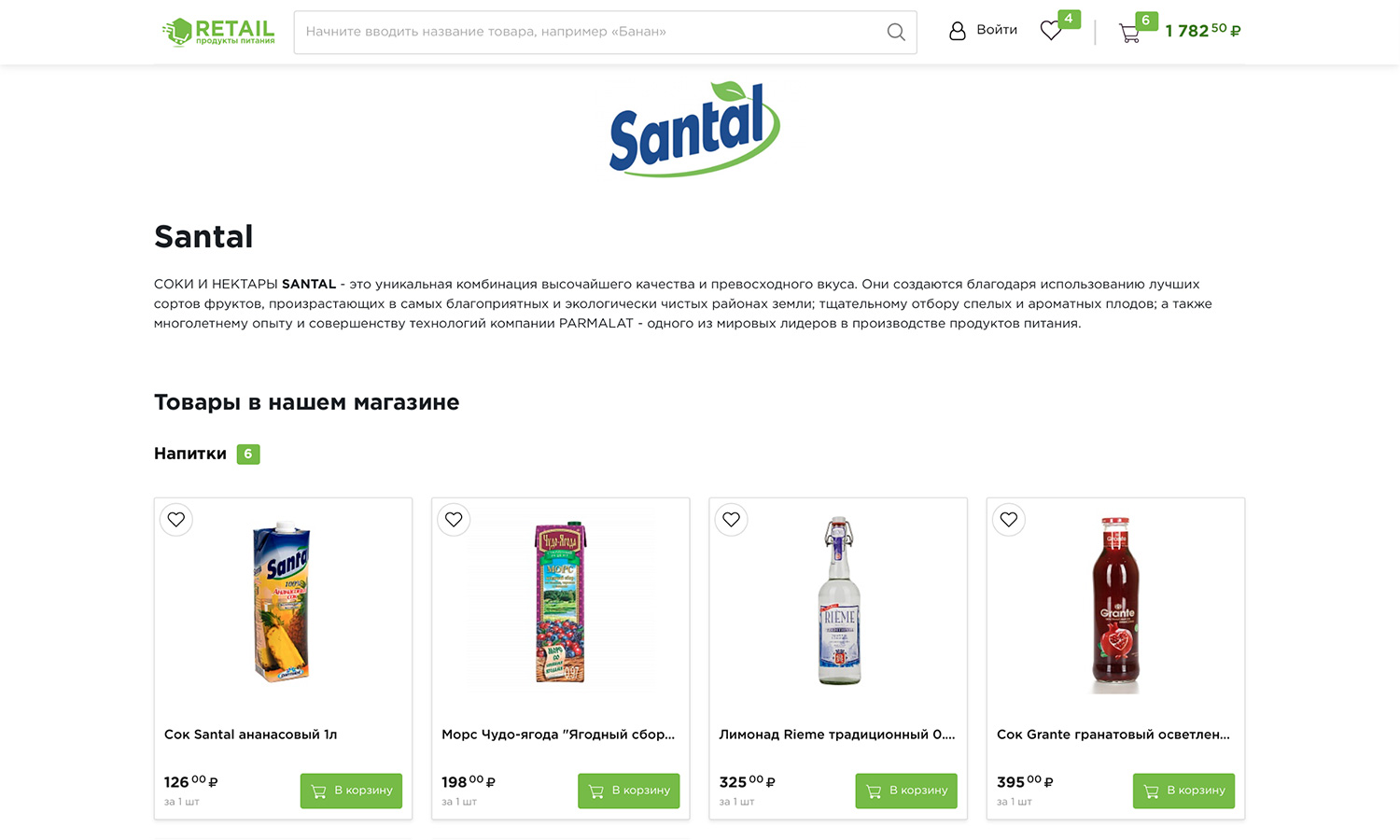This screenshot has width=1400, height=840.
Task: Open the Напитки category heading
Action: pos(190,454)
